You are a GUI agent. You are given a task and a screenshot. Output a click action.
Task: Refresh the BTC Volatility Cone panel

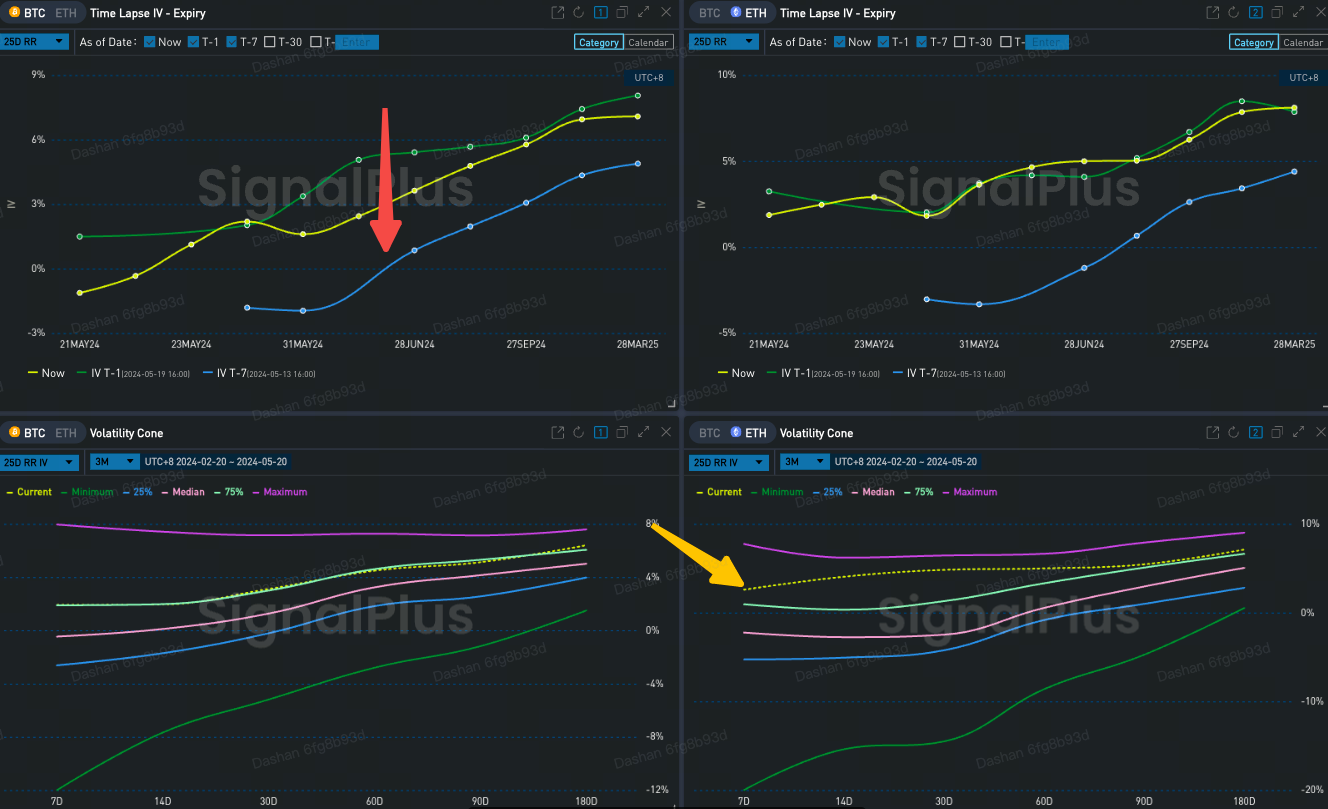pos(579,433)
